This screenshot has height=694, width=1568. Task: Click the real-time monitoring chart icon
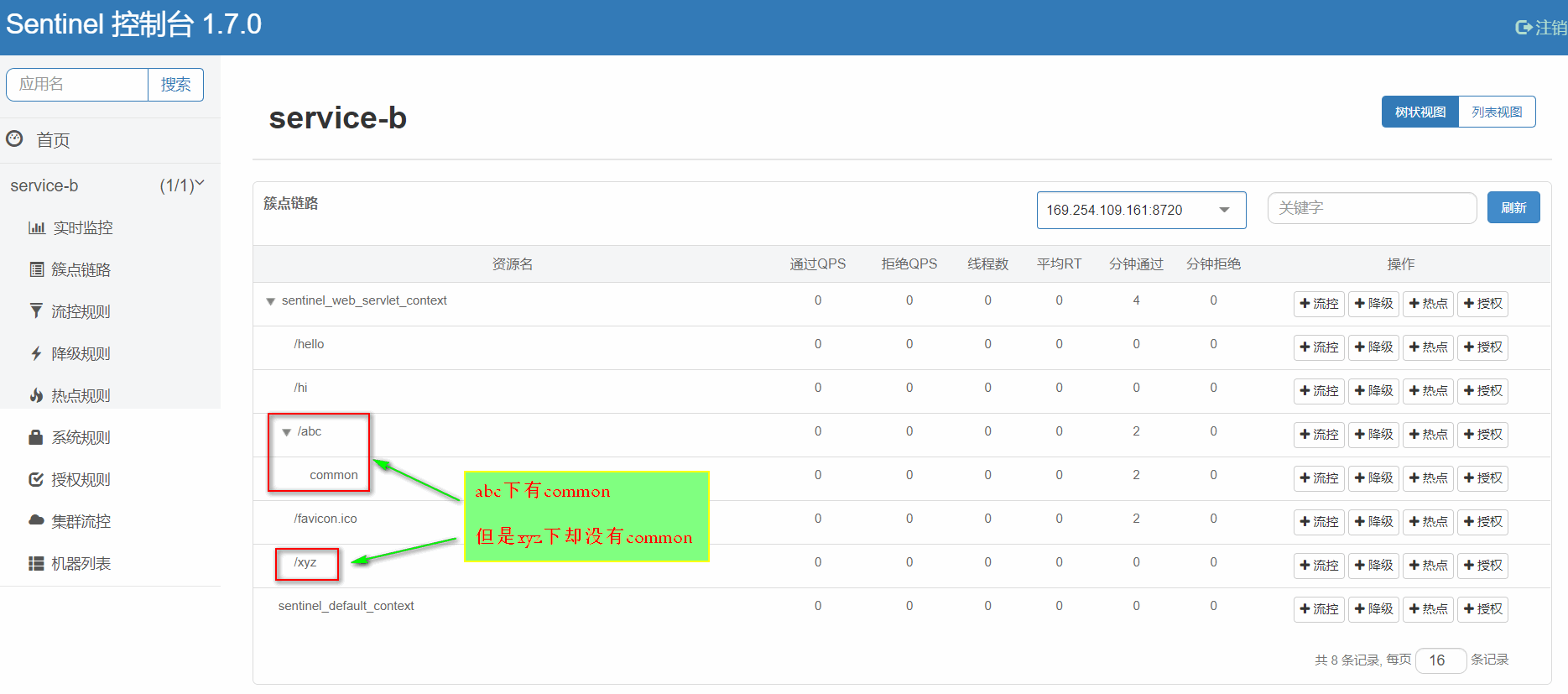[37, 227]
